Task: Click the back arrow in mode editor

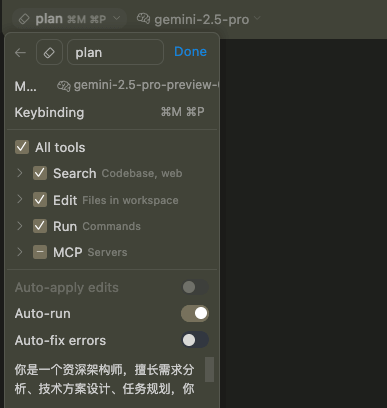Action: click(x=20, y=52)
